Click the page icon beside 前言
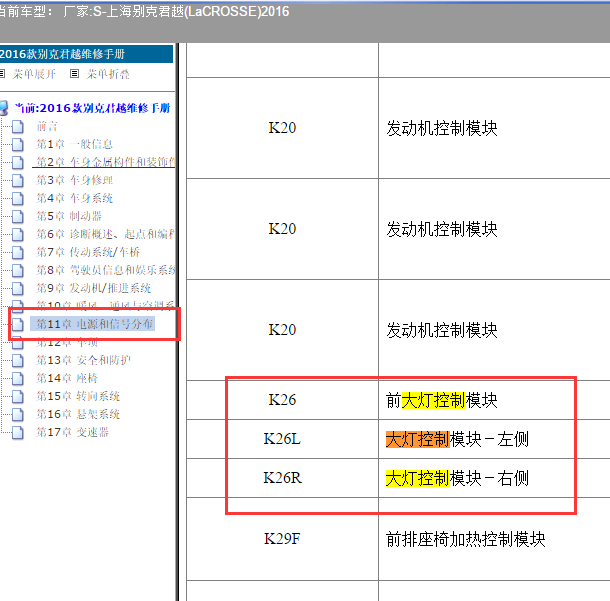610x601 pixels. [18, 126]
